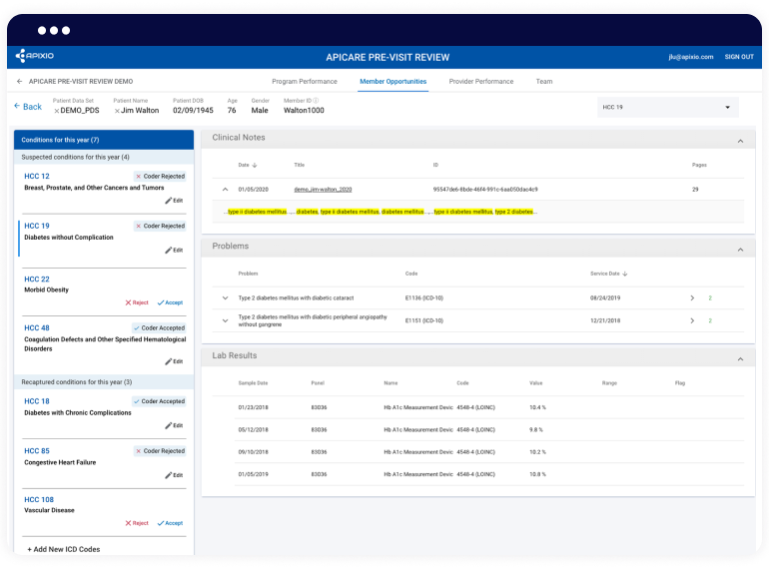Click the 9.8 % lab value

(536, 430)
